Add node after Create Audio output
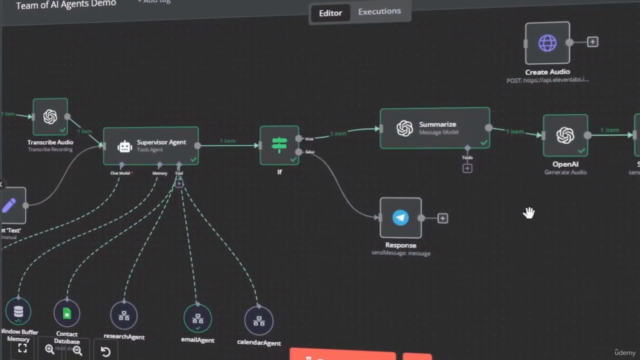The width and height of the screenshot is (640, 360). tap(593, 42)
